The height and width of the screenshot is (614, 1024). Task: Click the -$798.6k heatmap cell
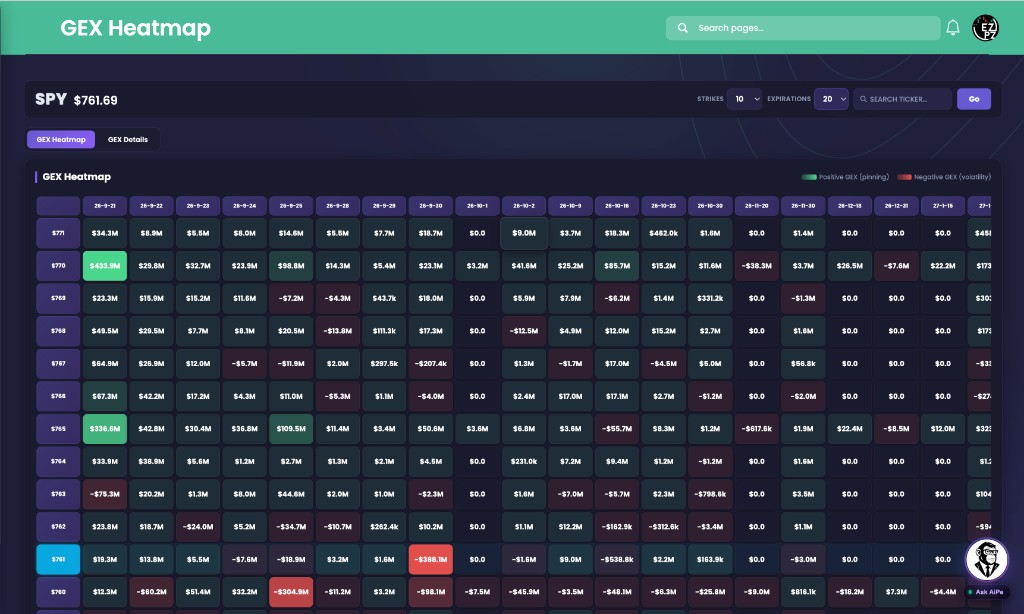click(x=710, y=494)
